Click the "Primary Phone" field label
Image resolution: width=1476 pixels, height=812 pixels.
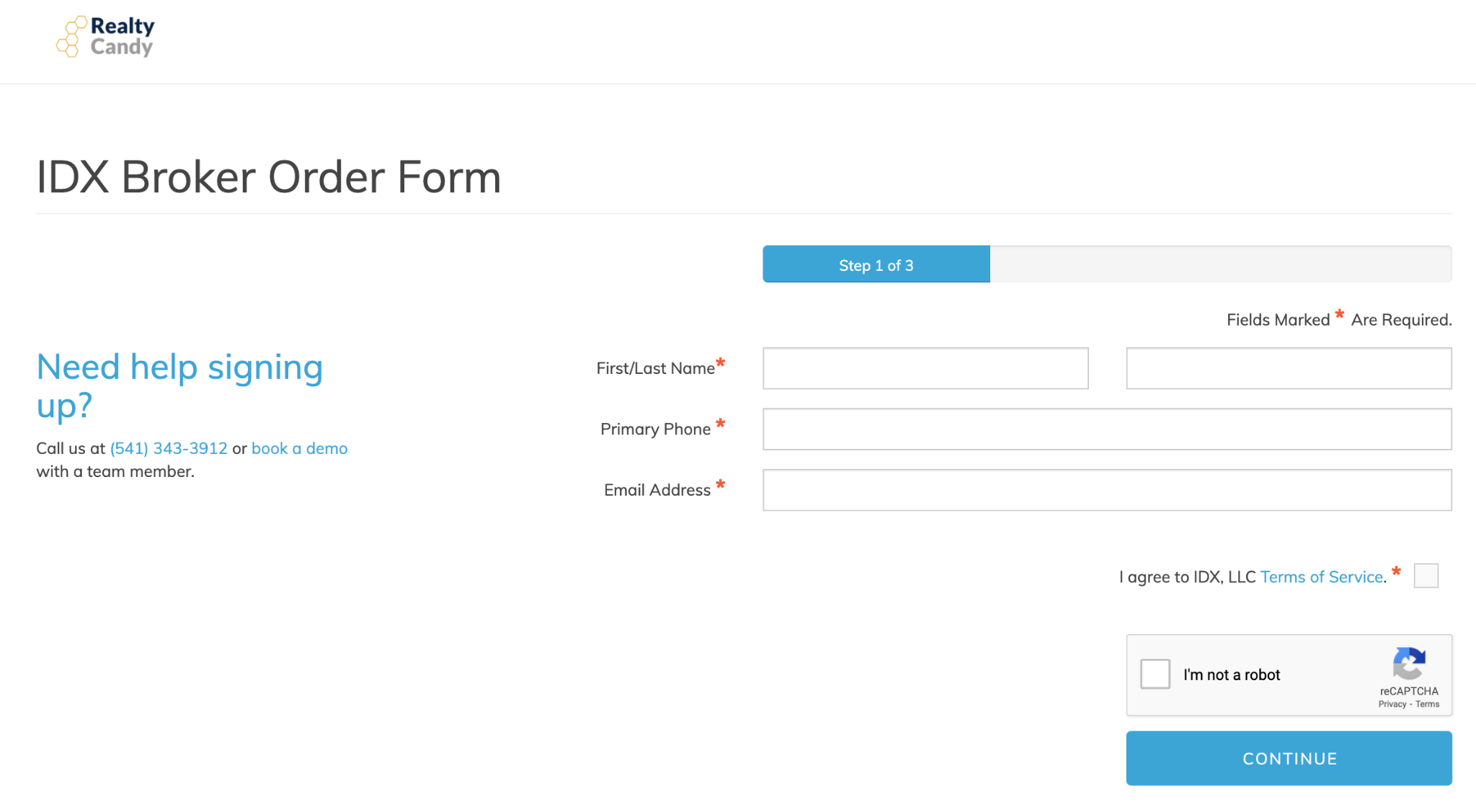point(655,429)
